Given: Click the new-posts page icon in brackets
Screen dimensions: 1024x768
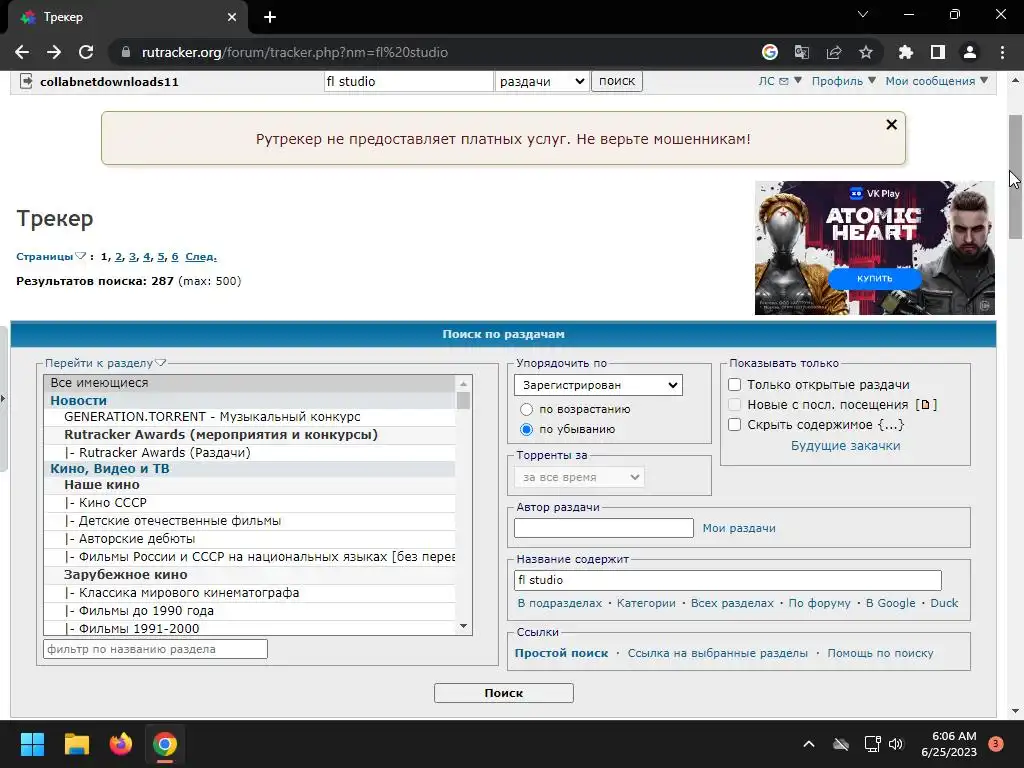Looking at the screenshot, I should [x=925, y=405].
